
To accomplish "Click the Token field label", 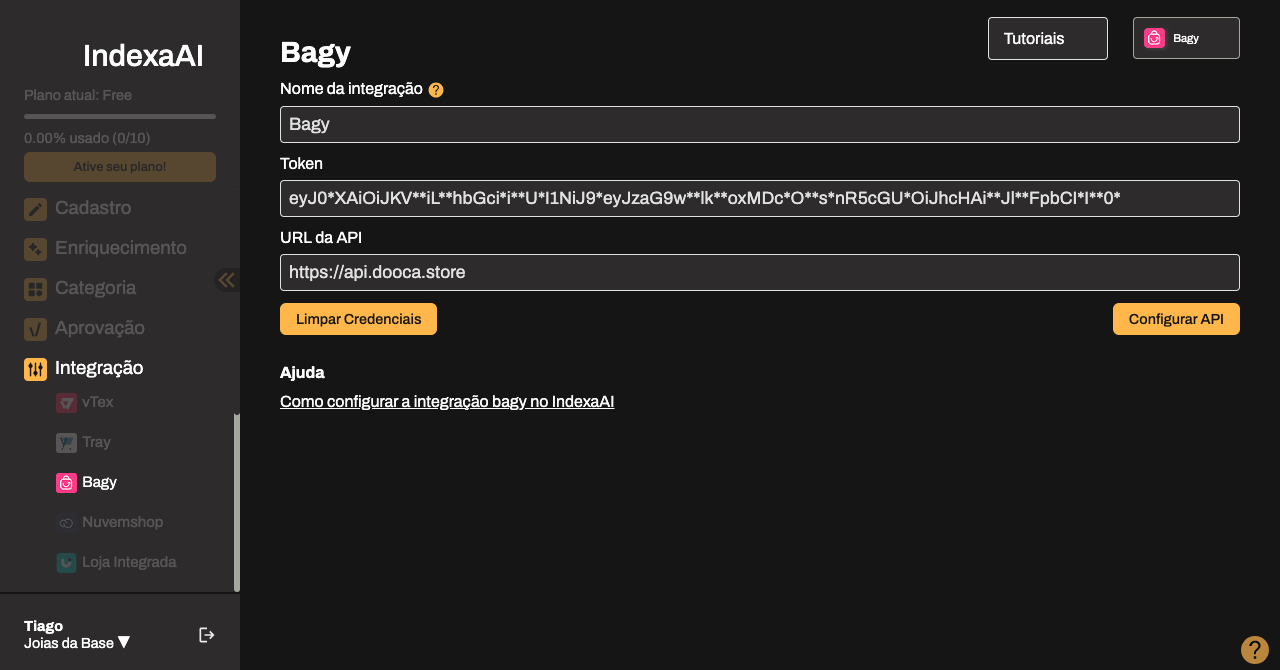I will pos(301,163).
